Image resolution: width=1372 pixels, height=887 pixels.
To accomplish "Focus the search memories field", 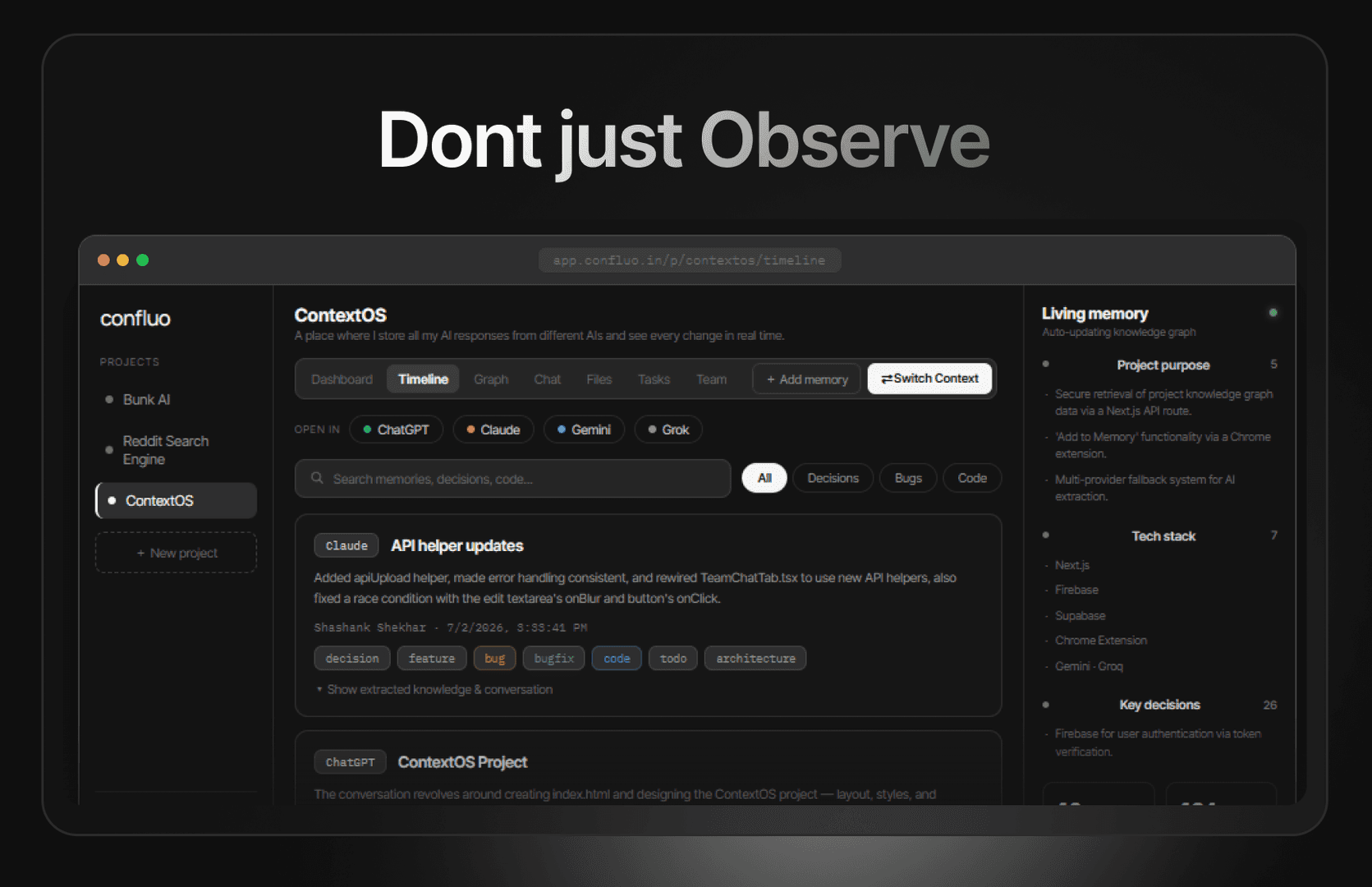I will pos(512,478).
